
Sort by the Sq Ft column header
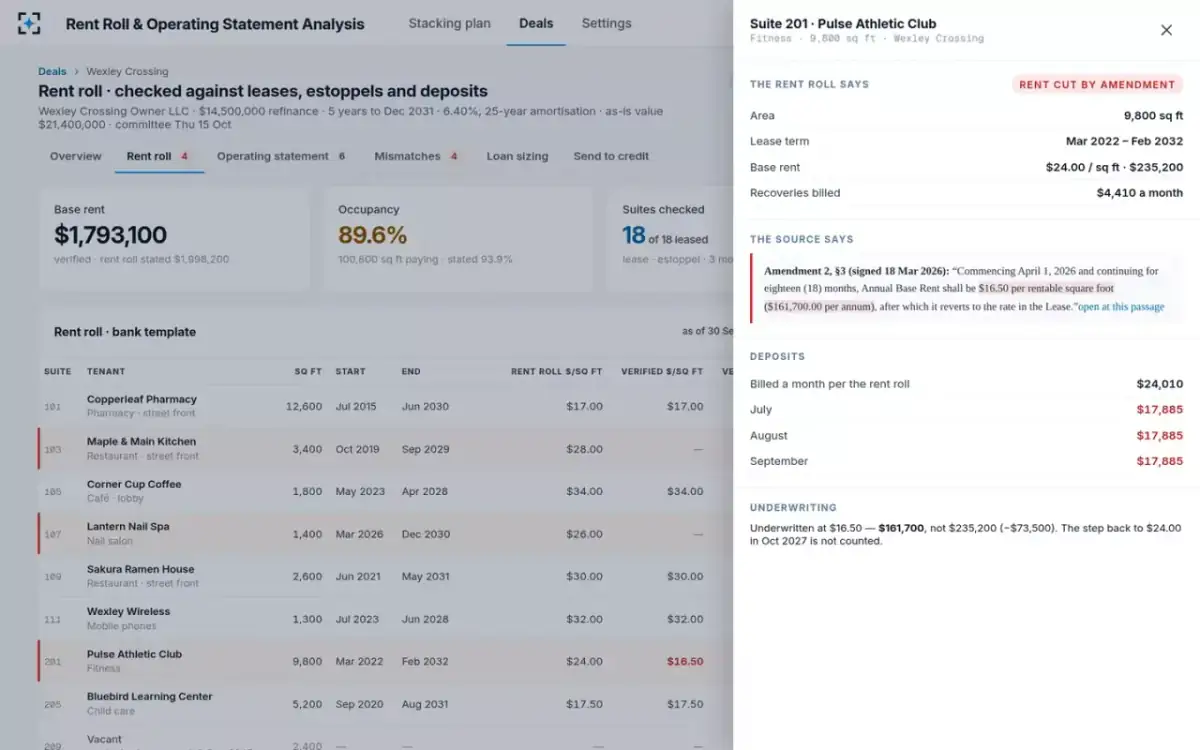tap(308, 371)
